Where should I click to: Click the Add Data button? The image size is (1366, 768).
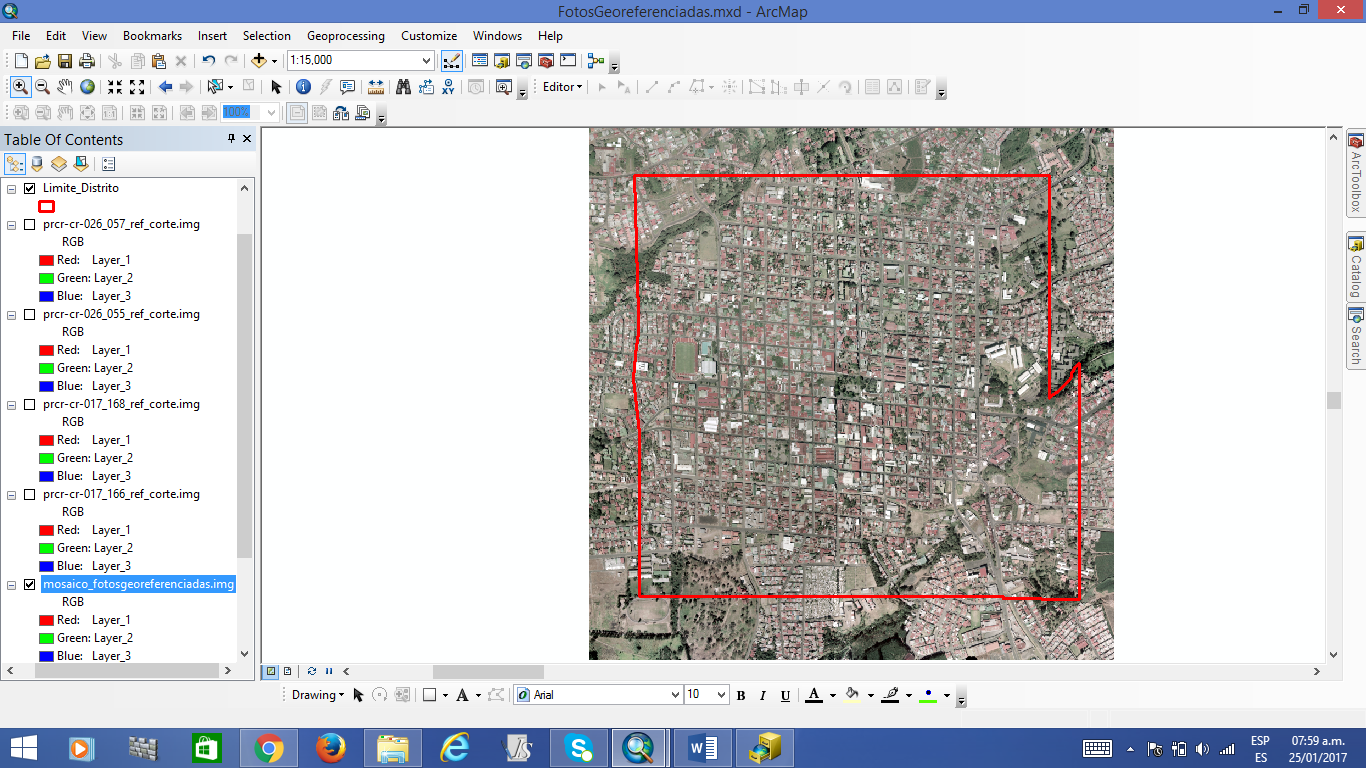[259, 61]
